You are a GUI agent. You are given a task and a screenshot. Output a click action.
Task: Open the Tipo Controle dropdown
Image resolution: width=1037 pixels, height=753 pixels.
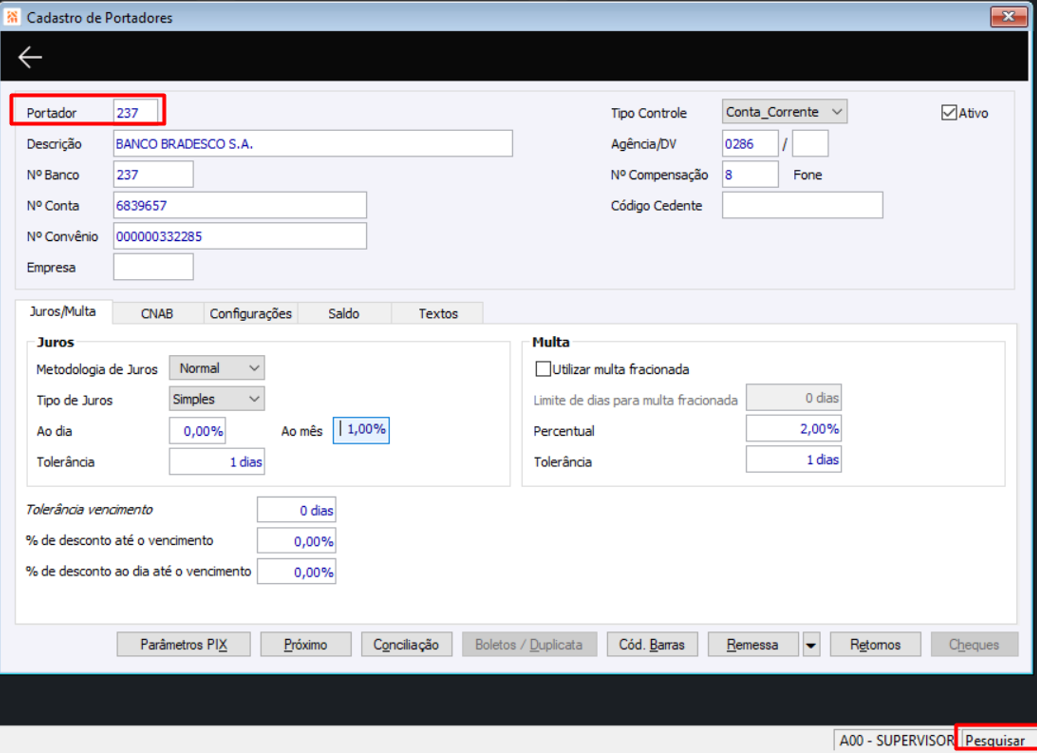[x=784, y=112]
